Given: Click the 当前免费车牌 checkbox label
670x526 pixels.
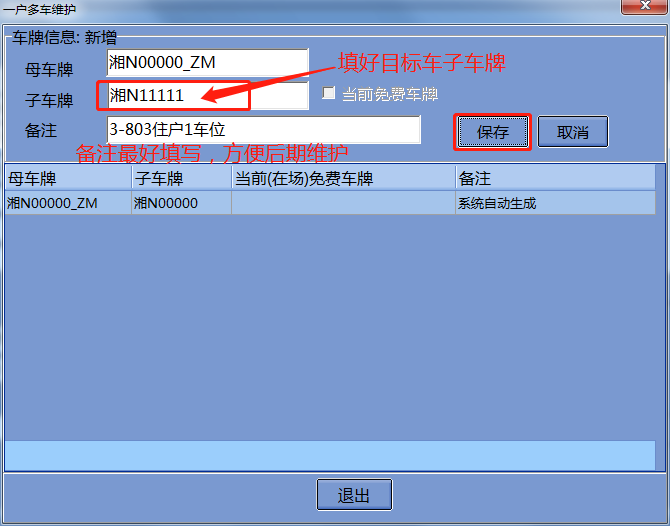Looking at the screenshot, I should [390, 94].
